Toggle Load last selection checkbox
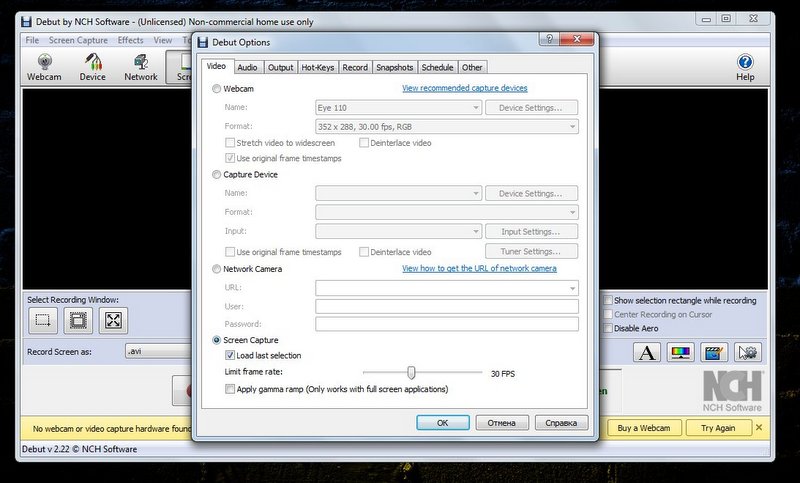800x483 pixels. [230, 355]
